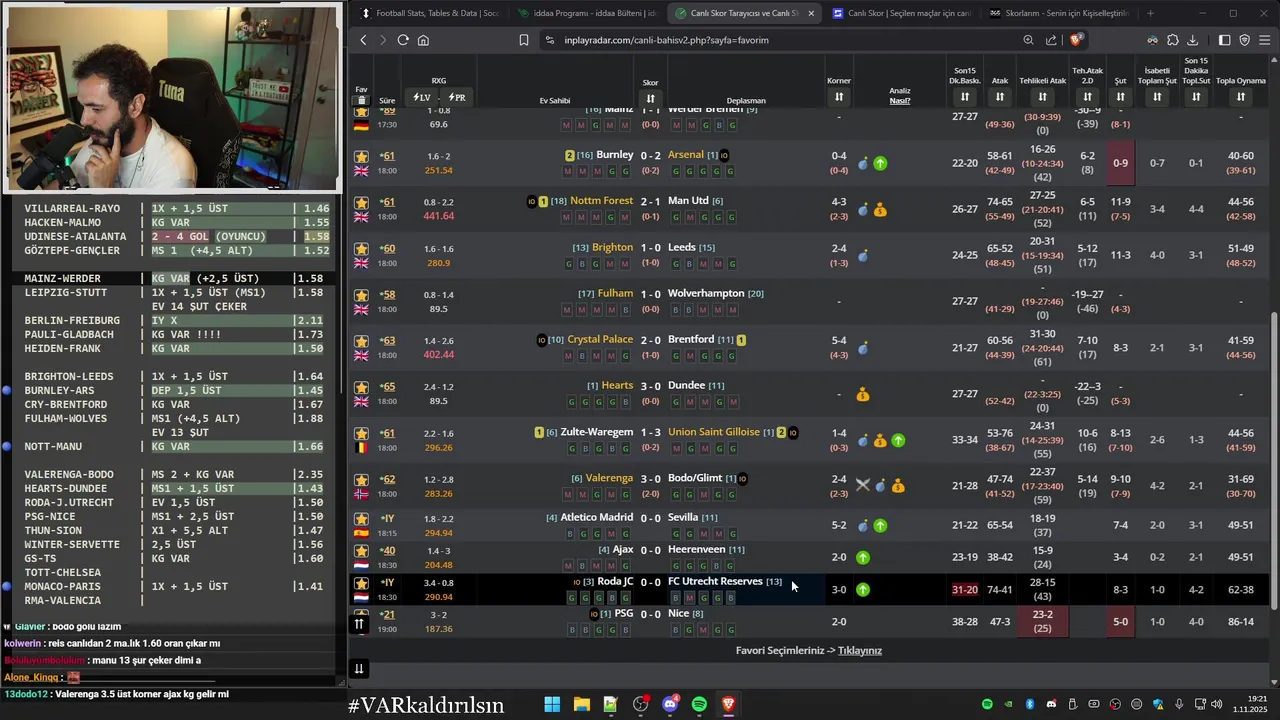Click the zoom magnifier in address bar

[x=1029, y=40]
